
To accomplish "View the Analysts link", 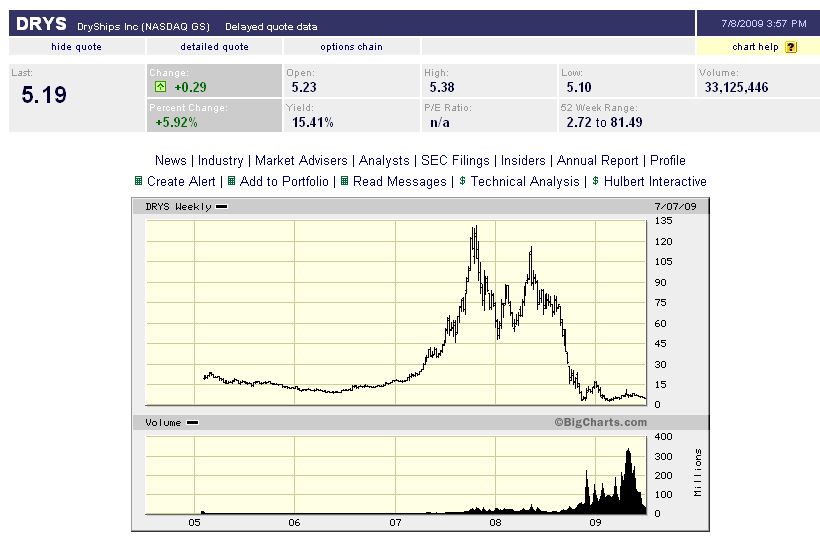I will coord(384,161).
